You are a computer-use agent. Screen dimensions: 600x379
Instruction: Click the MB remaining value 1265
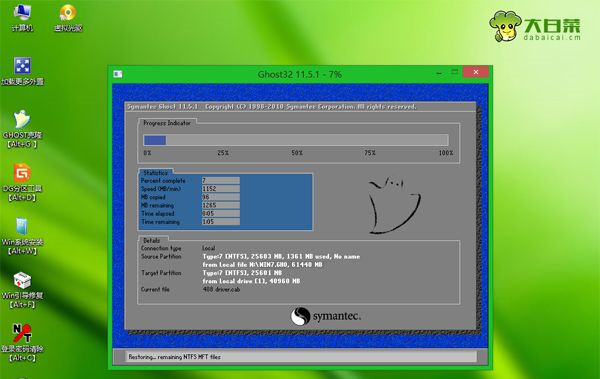coord(221,205)
